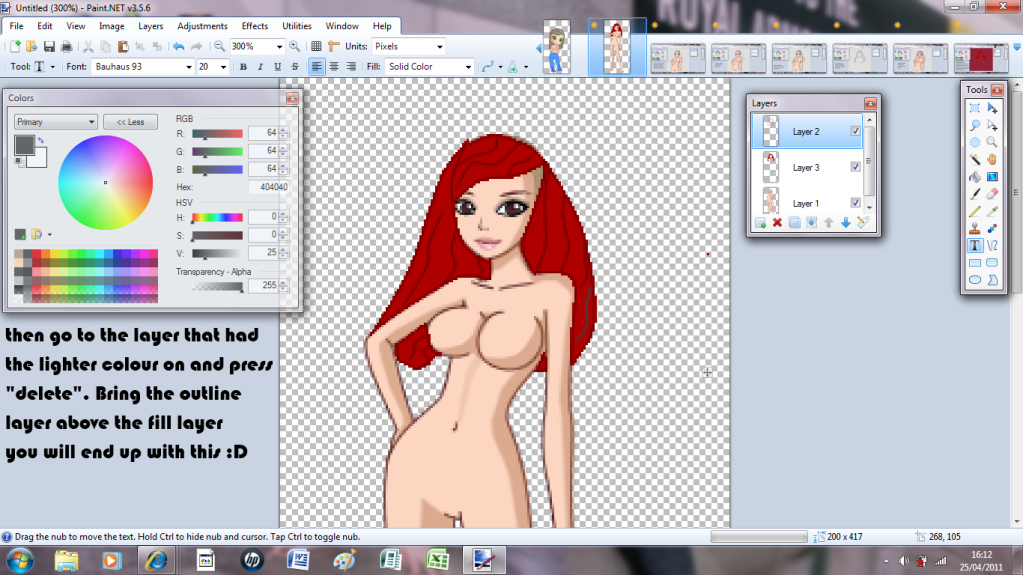Image resolution: width=1023 pixels, height=575 pixels.
Task: Select the Gradient tool
Action: (x=992, y=177)
